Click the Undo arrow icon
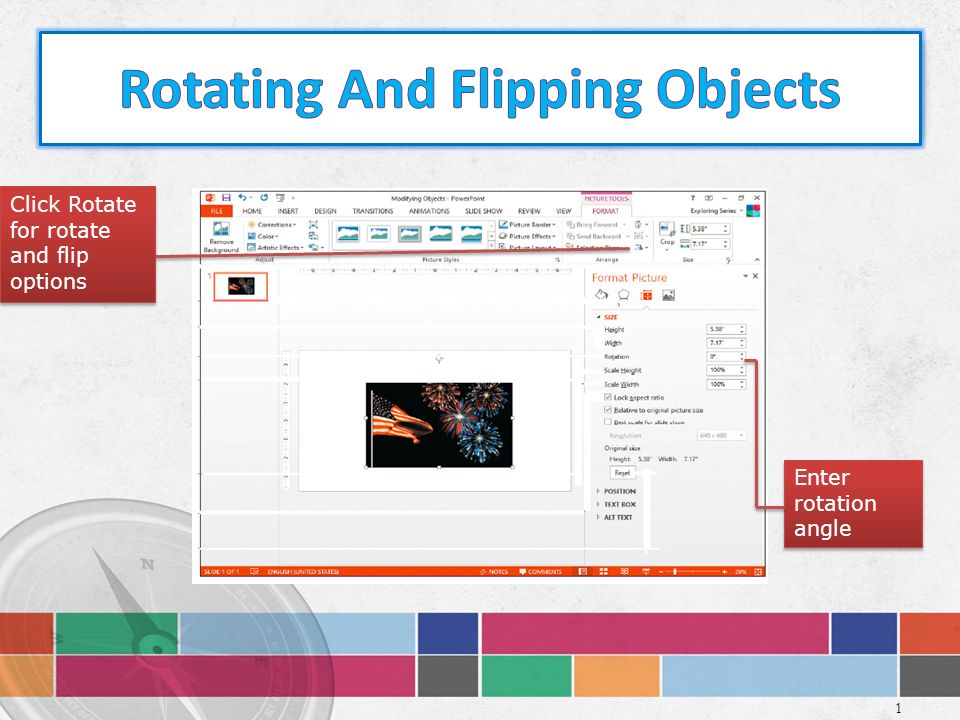The height and width of the screenshot is (720, 960). pos(242,198)
